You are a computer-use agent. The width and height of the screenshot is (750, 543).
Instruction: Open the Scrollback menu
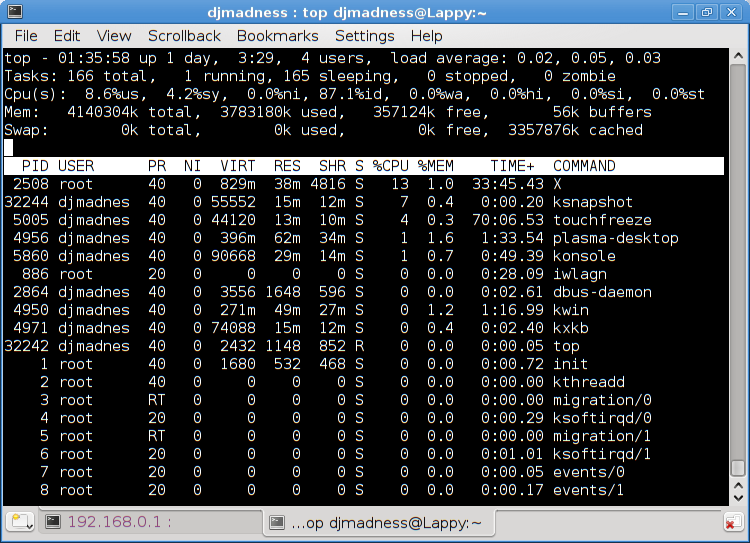184,36
